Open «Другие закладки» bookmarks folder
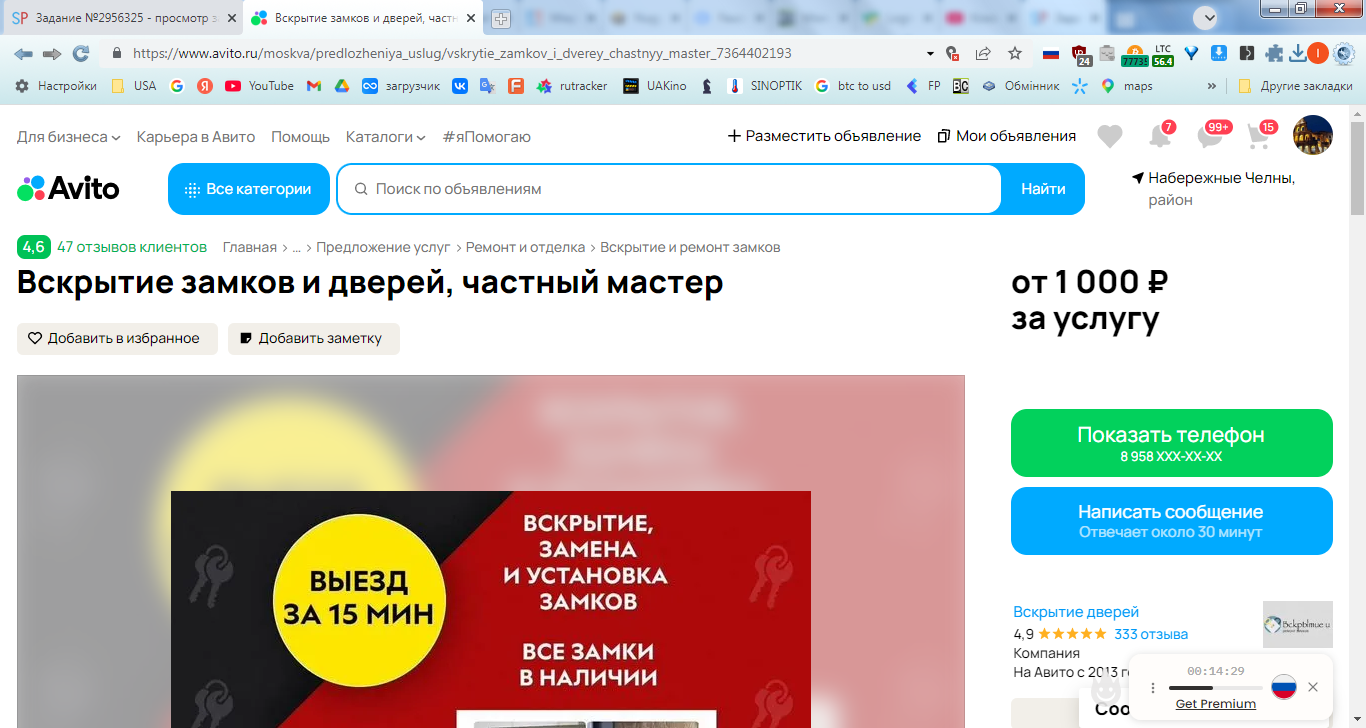The width and height of the screenshot is (1366, 728). 1295,86
